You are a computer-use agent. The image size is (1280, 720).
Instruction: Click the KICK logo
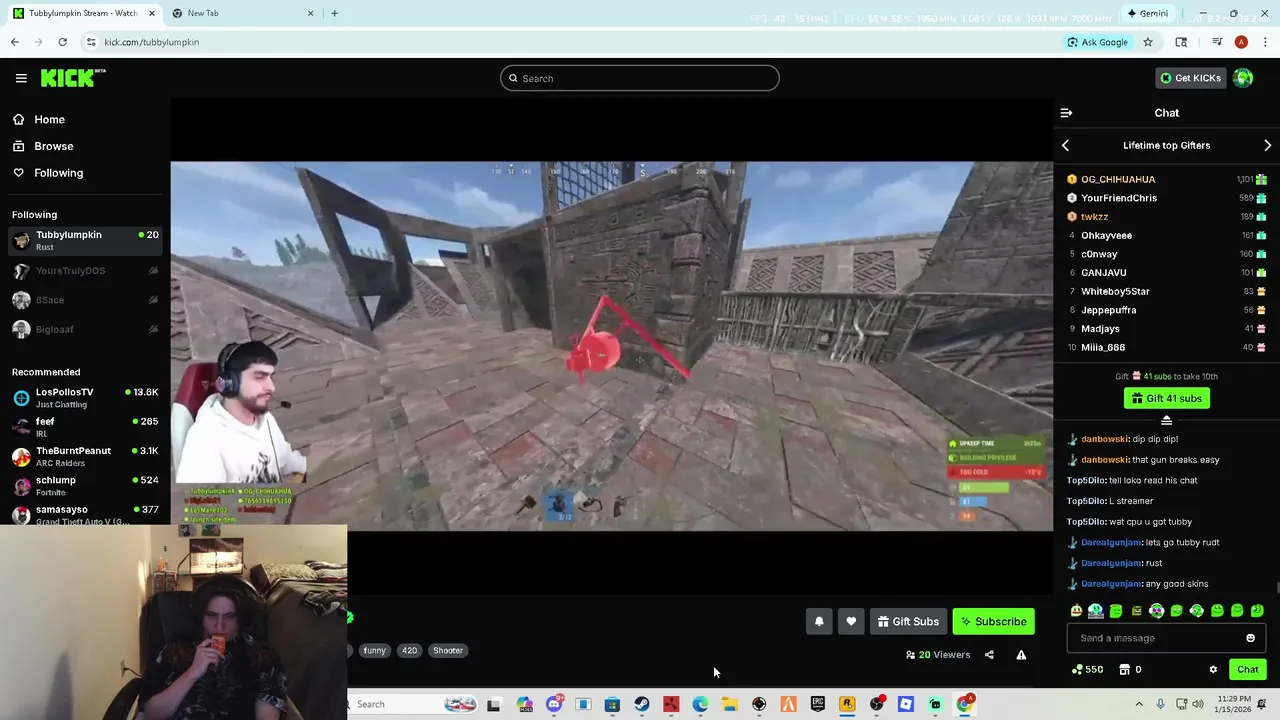[73, 78]
